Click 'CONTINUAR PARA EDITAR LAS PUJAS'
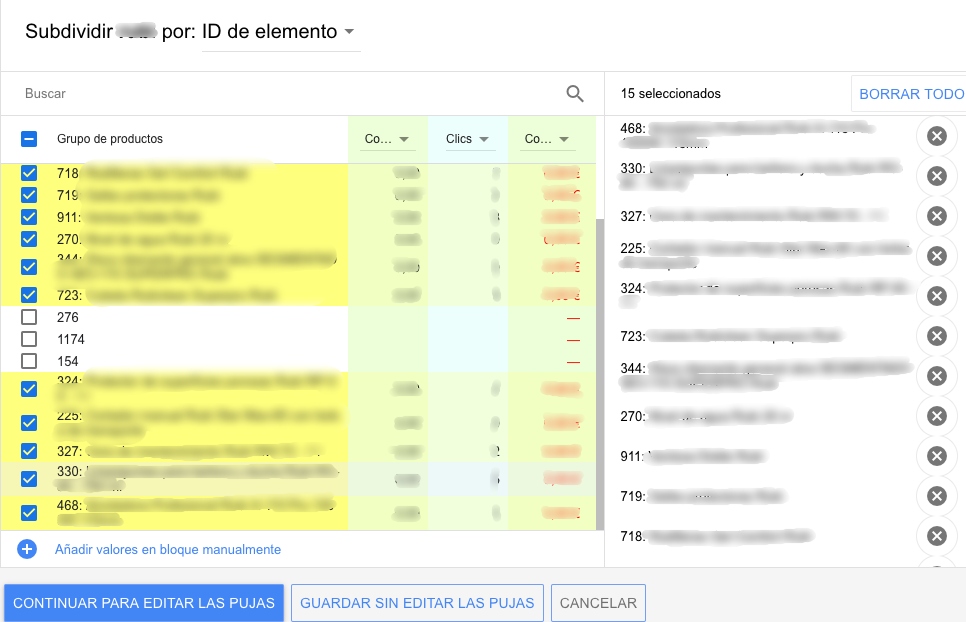The width and height of the screenshot is (966, 622). [x=144, y=603]
